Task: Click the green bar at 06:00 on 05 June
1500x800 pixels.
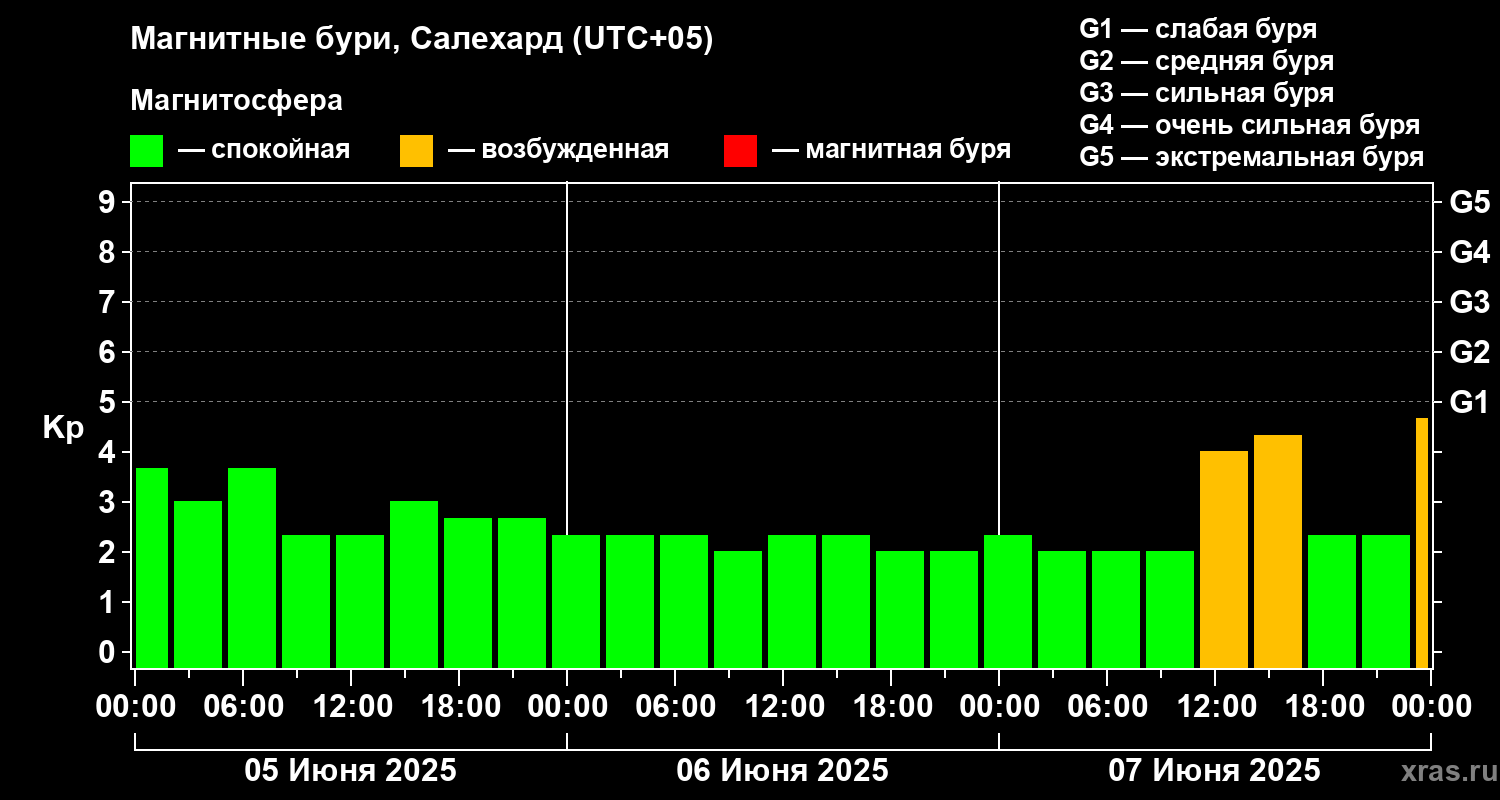Action: 252,568
